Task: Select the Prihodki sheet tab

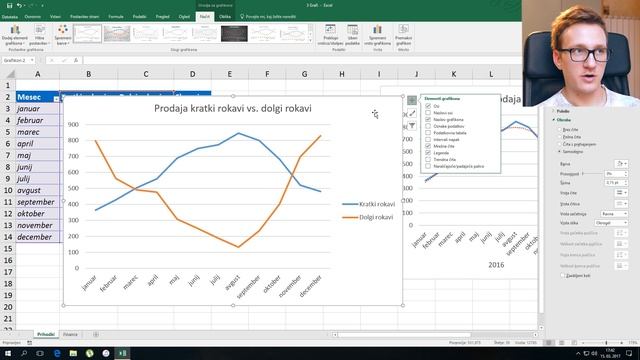Action: click(46, 335)
